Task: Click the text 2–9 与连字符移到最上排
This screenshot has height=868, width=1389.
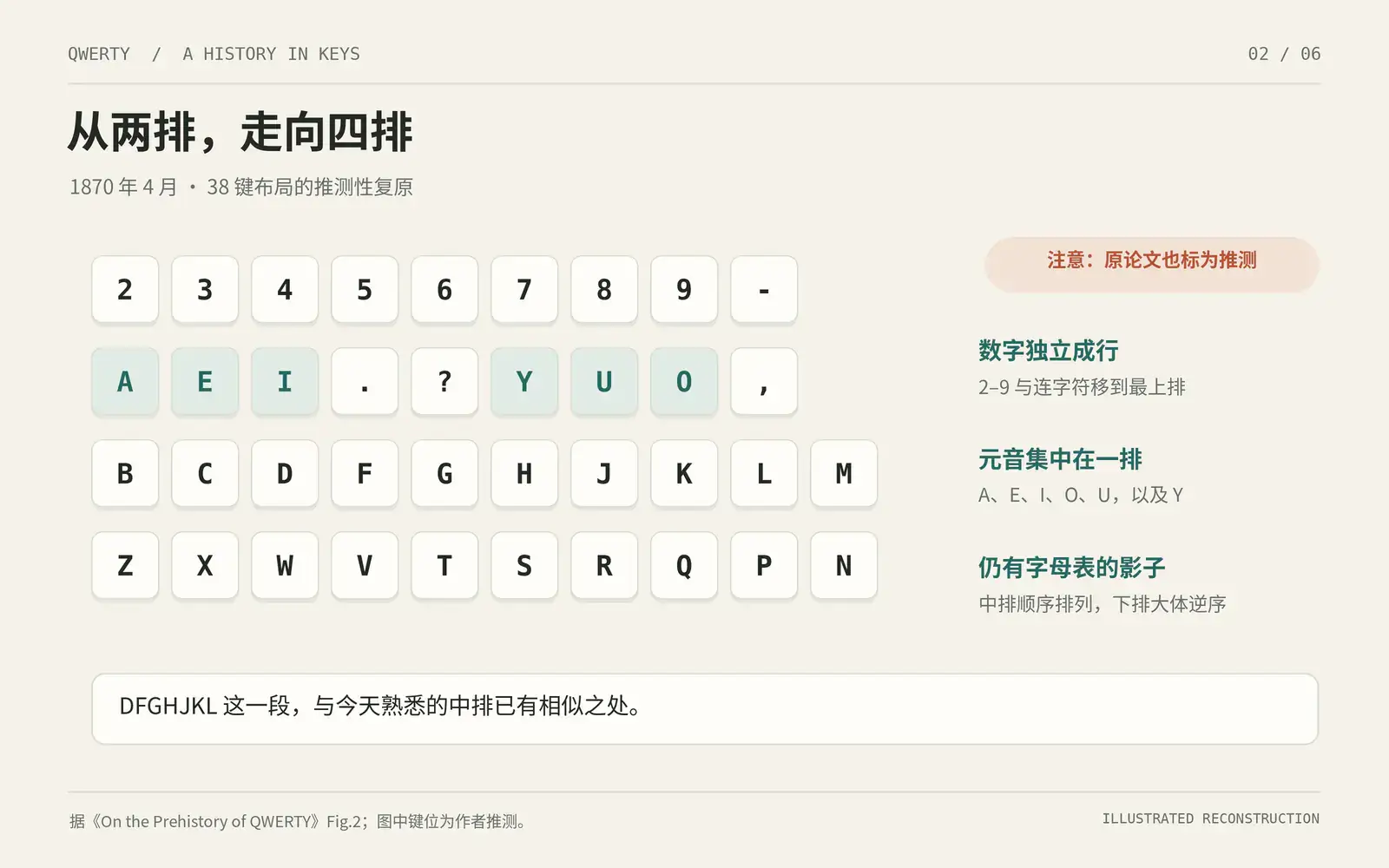Action: pyautogui.click(x=1082, y=387)
